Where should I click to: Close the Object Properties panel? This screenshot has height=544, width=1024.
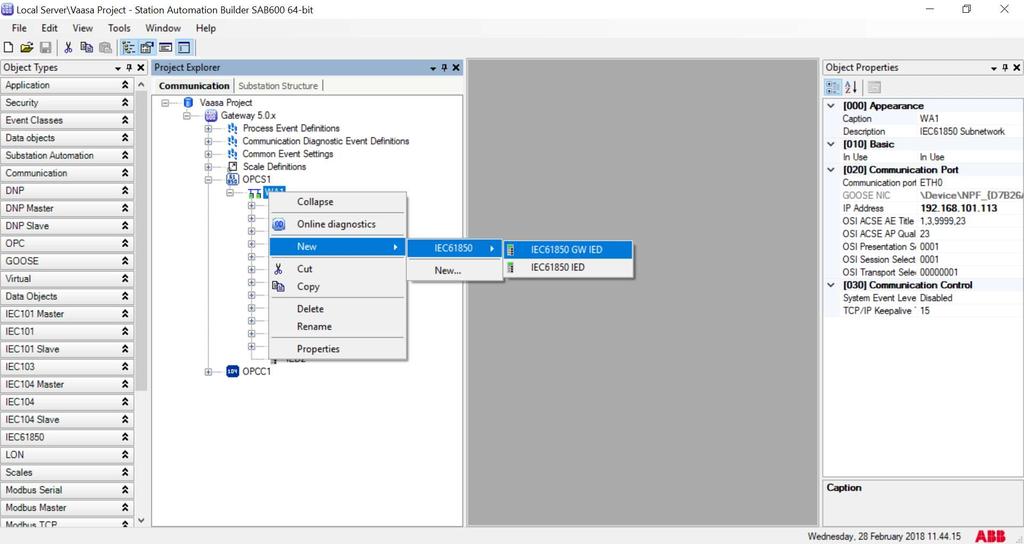[1017, 67]
